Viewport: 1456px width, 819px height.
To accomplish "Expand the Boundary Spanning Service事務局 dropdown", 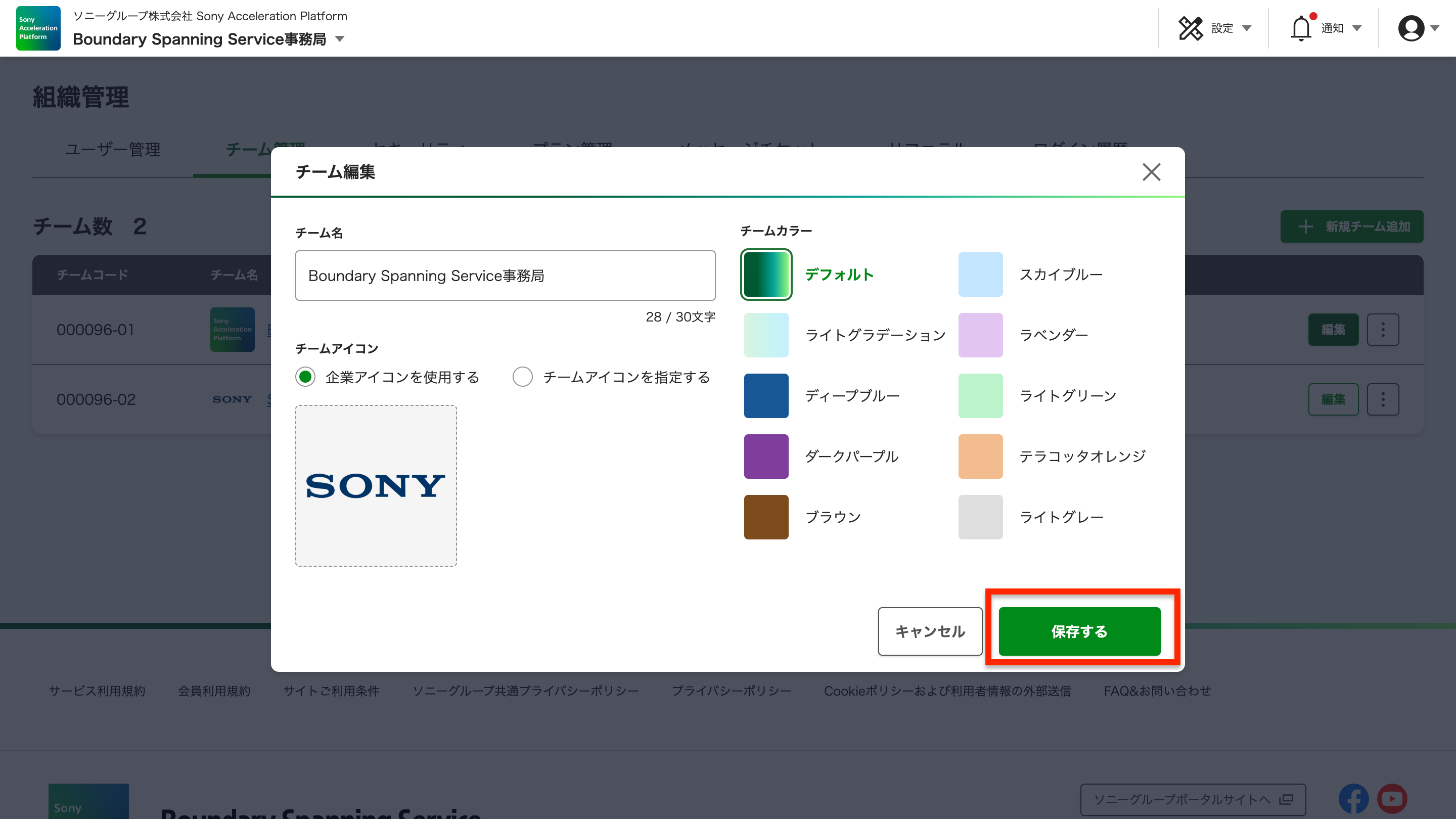I will click(x=339, y=39).
